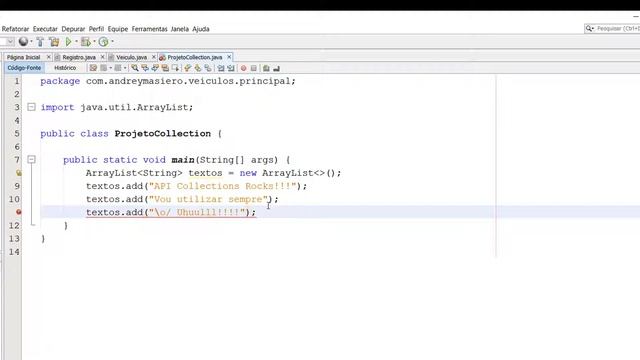Open the Janela menu
The height and width of the screenshot is (360, 640).
[180, 29]
